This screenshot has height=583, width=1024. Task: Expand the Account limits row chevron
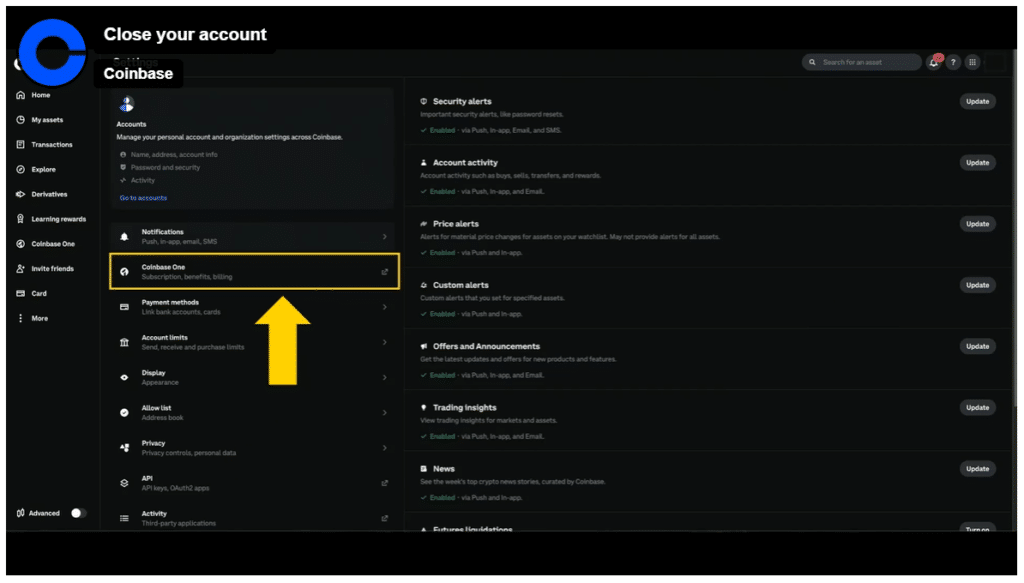point(385,343)
